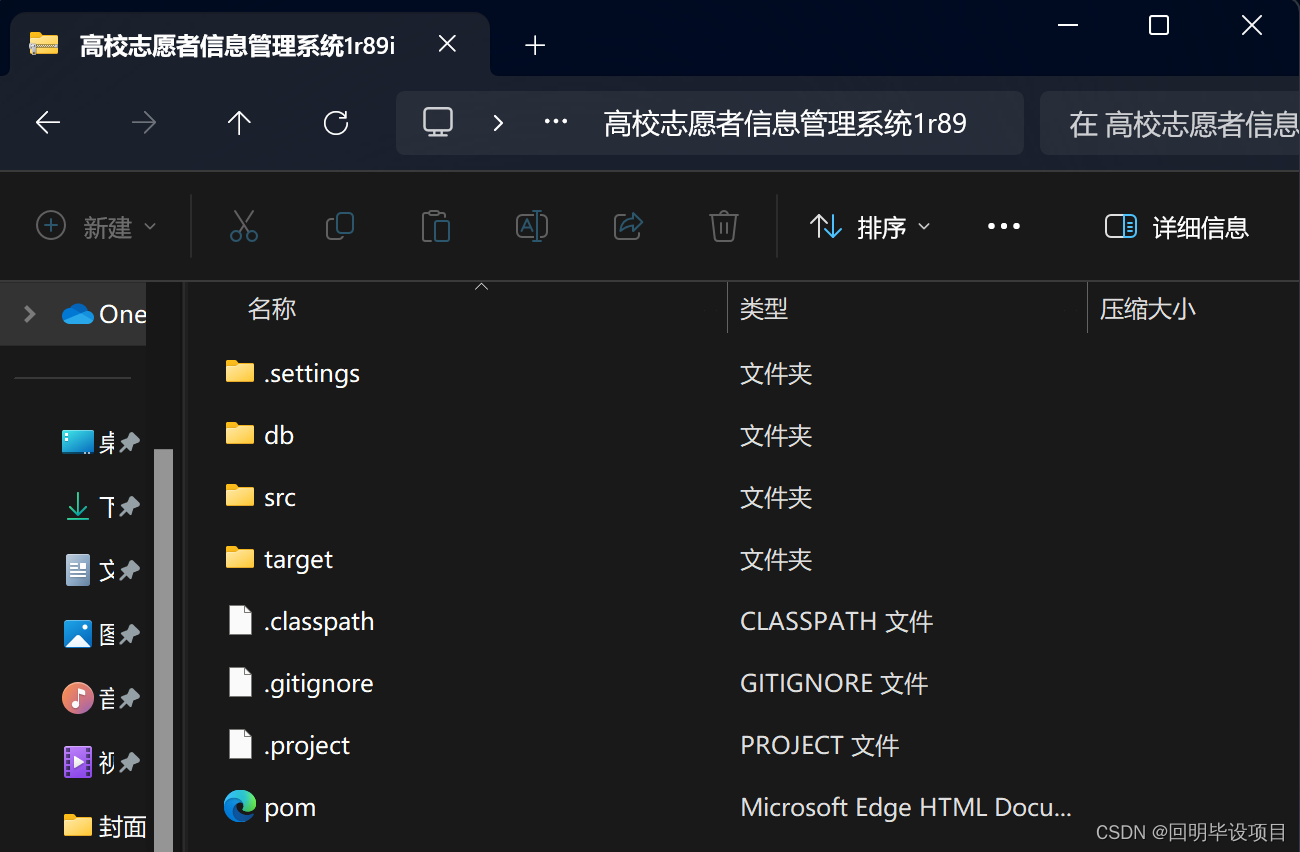
Task: Go back with the back arrow
Action: coord(48,123)
